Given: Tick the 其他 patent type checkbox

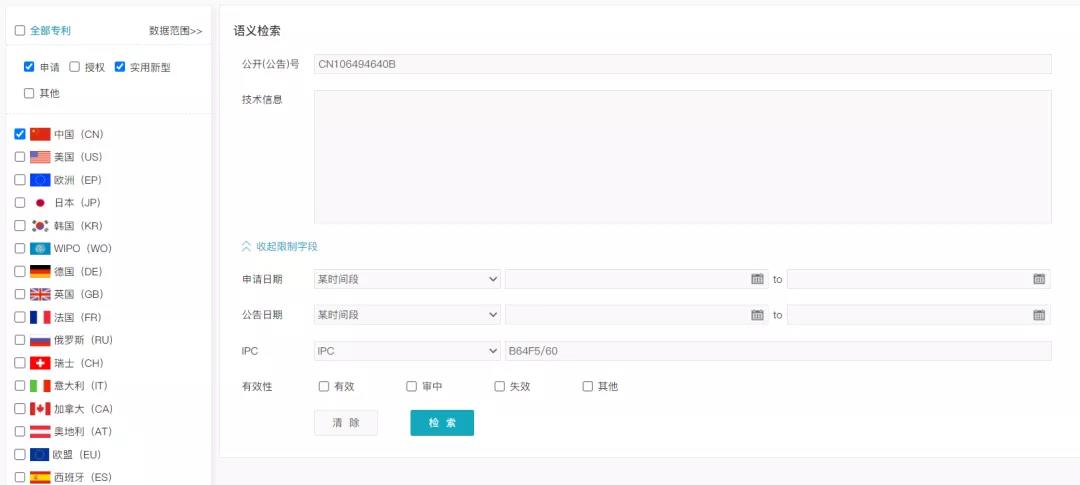Looking at the screenshot, I should click(x=29, y=93).
